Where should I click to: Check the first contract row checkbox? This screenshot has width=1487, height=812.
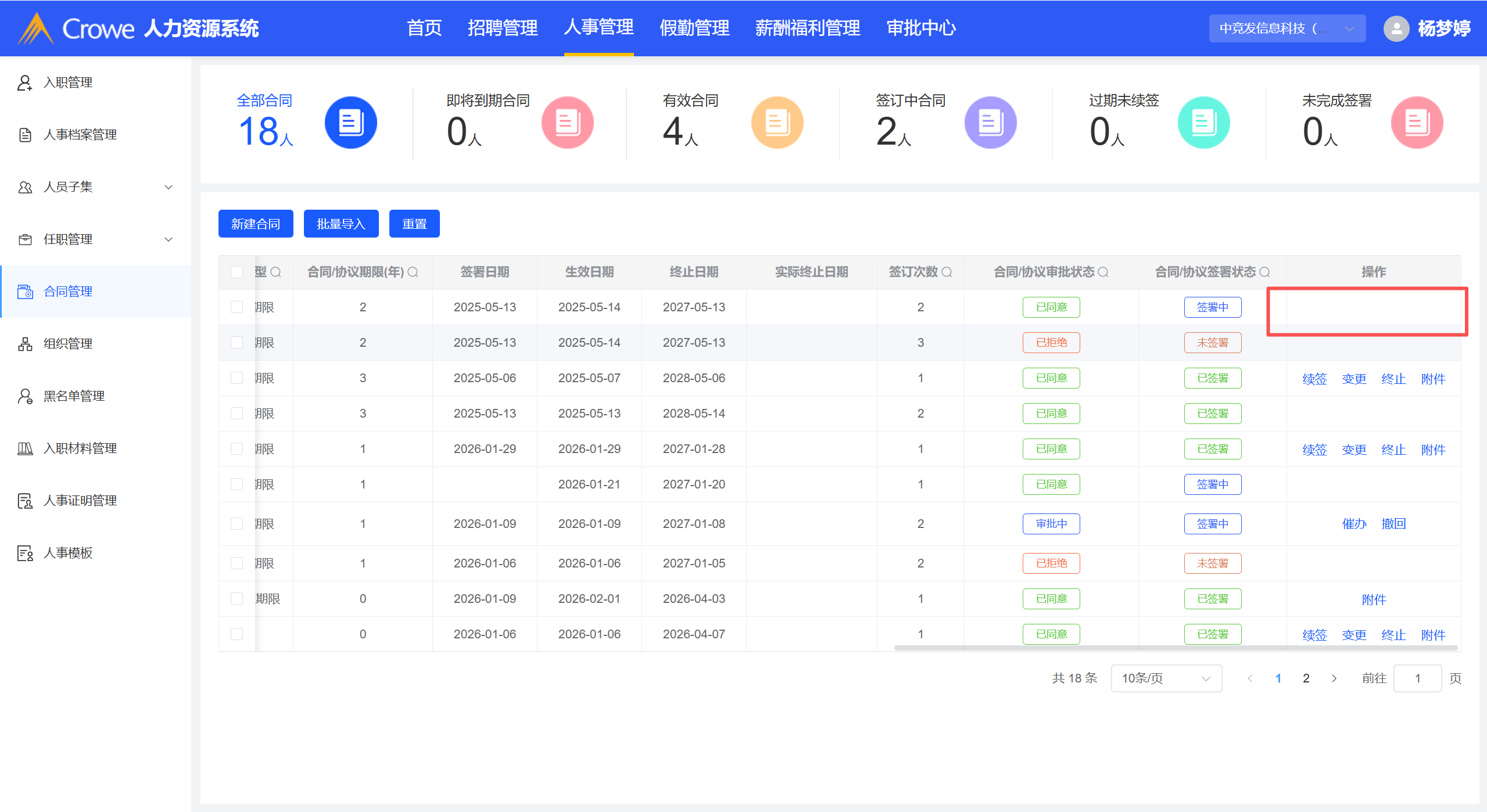[x=237, y=307]
